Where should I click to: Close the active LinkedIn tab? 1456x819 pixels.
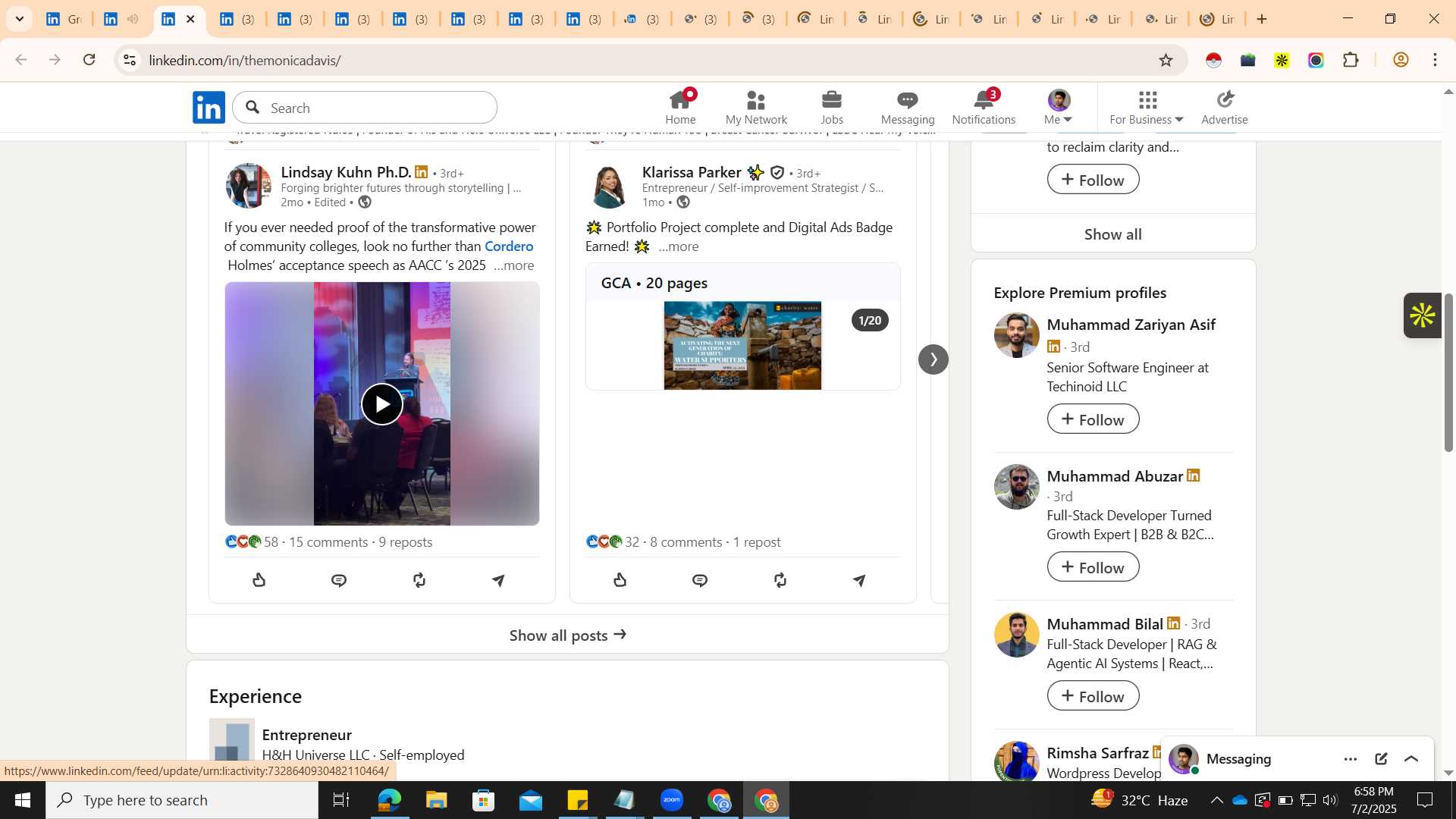coord(190,19)
